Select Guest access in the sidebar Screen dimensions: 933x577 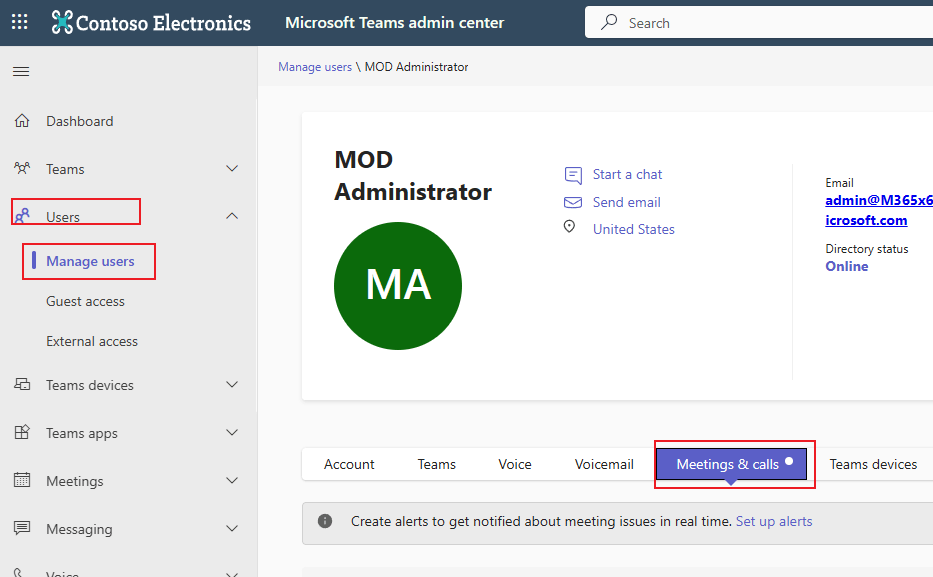[x=85, y=301]
